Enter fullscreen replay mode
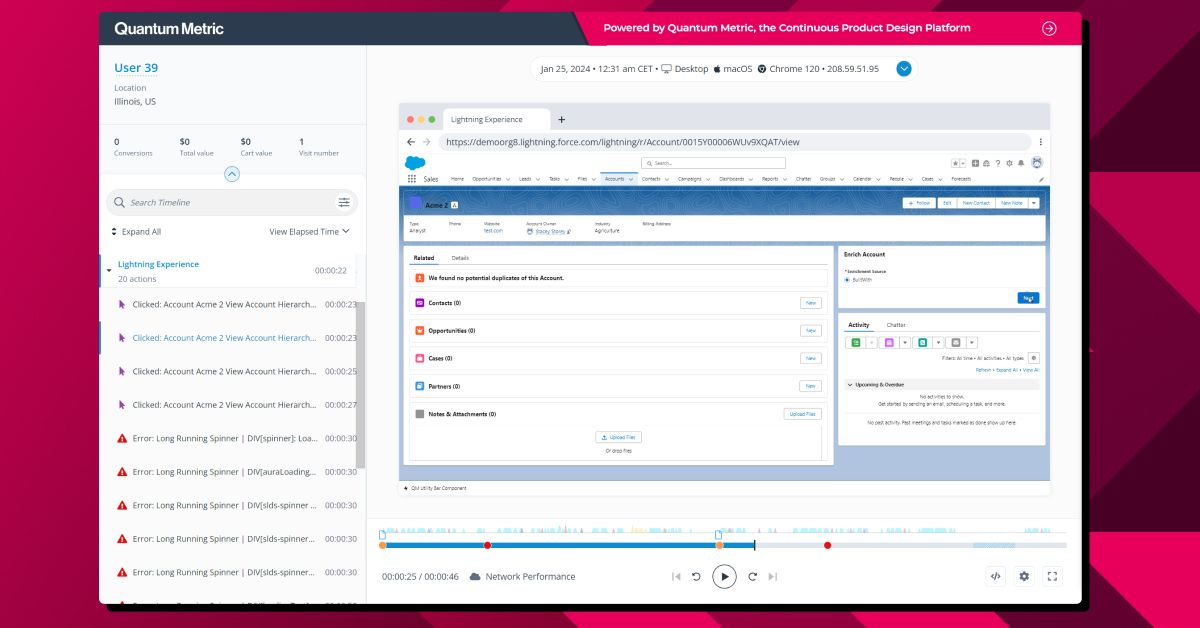The height and width of the screenshot is (628, 1200). (1052, 576)
